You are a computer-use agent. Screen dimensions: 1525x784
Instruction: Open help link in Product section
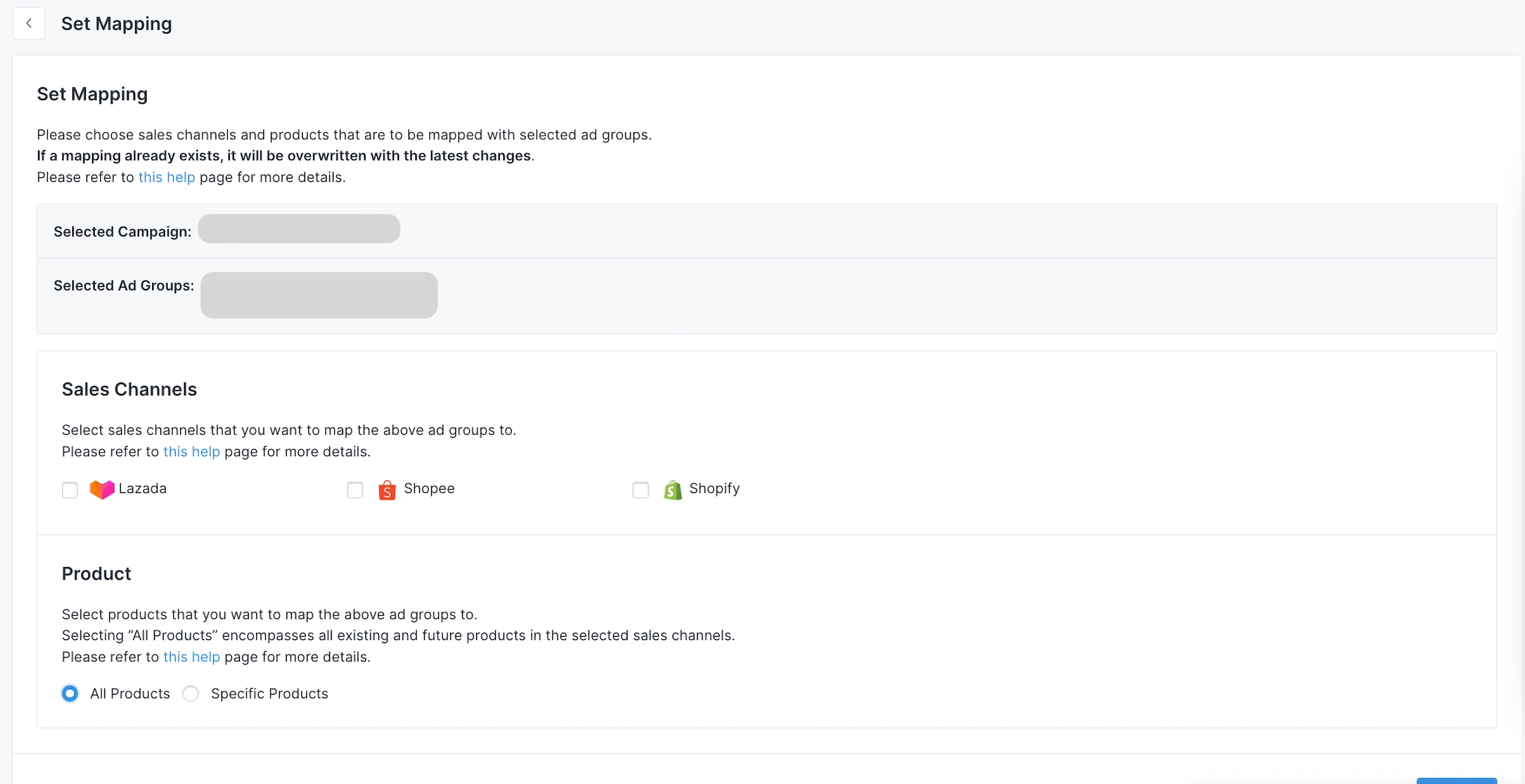pos(192,657)
